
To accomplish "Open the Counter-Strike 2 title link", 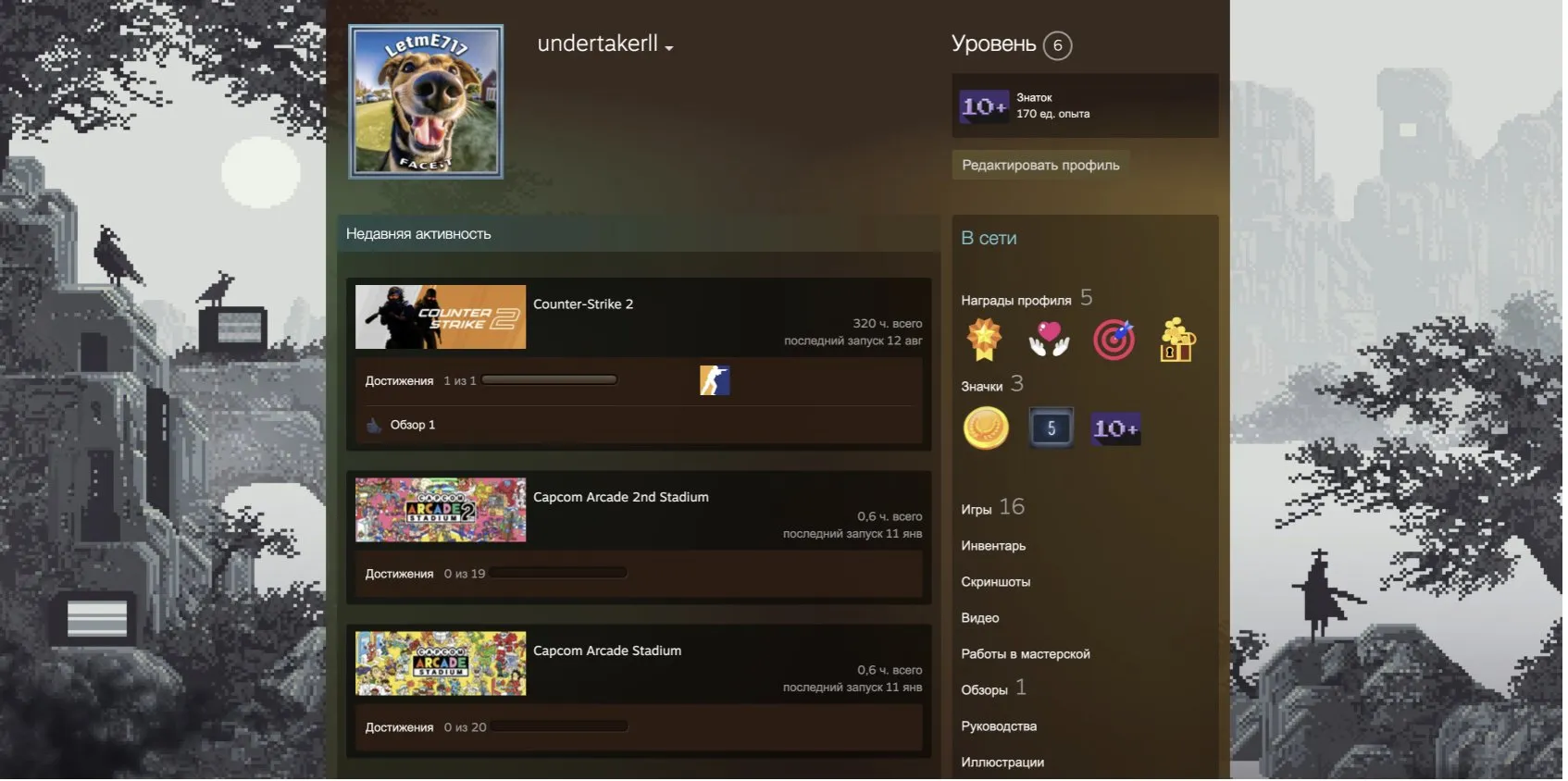I will 583,304.
